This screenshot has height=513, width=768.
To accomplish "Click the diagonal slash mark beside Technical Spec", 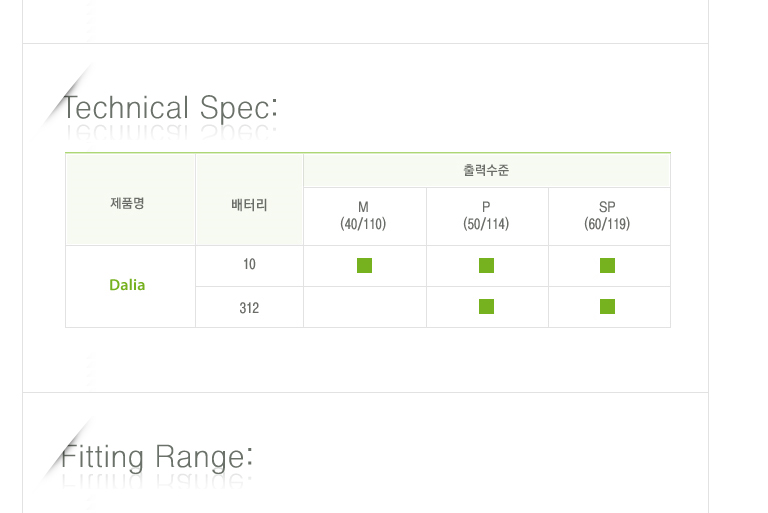I will coord(68,96).
